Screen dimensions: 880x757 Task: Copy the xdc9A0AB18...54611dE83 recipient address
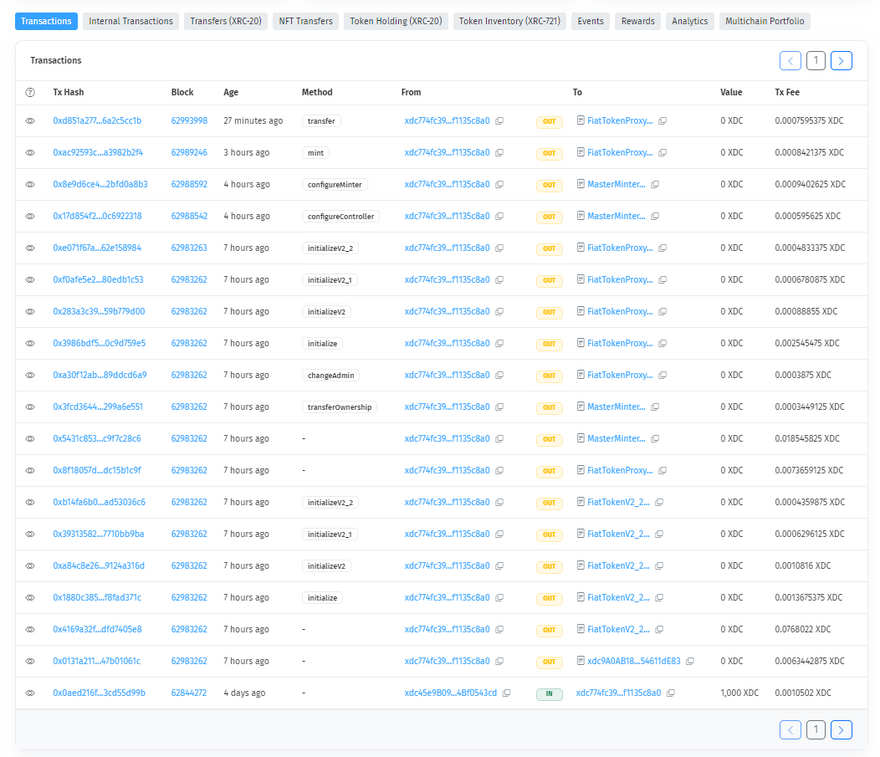690,661
